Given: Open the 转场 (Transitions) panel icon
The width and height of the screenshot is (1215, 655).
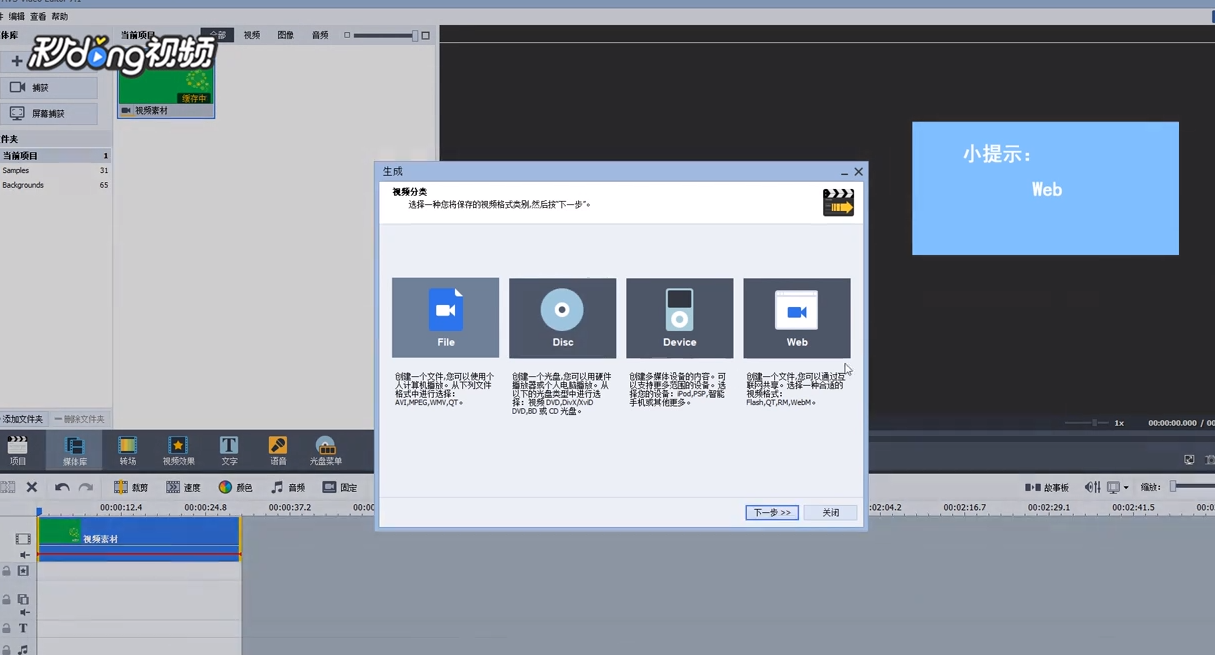Looking at the screenshot, I should 126,449.
